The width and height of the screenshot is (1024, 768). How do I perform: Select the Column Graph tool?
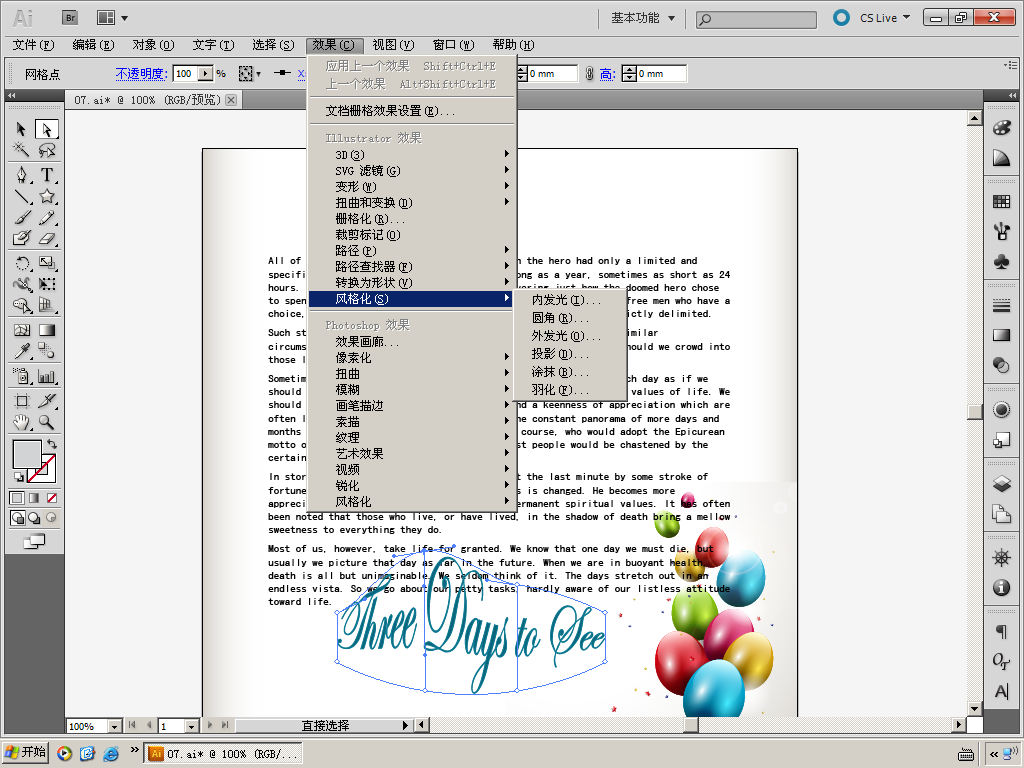click(x=46, y=376)
